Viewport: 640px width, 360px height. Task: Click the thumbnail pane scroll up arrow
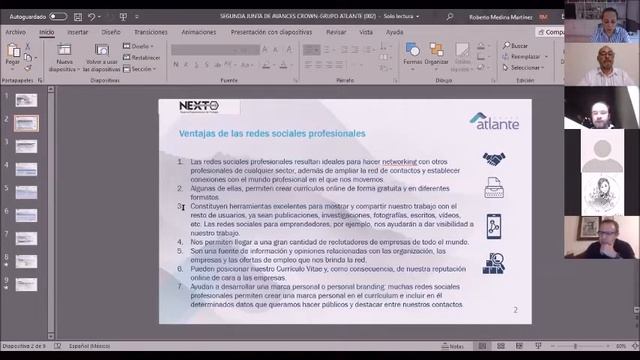tap(51, 89)
